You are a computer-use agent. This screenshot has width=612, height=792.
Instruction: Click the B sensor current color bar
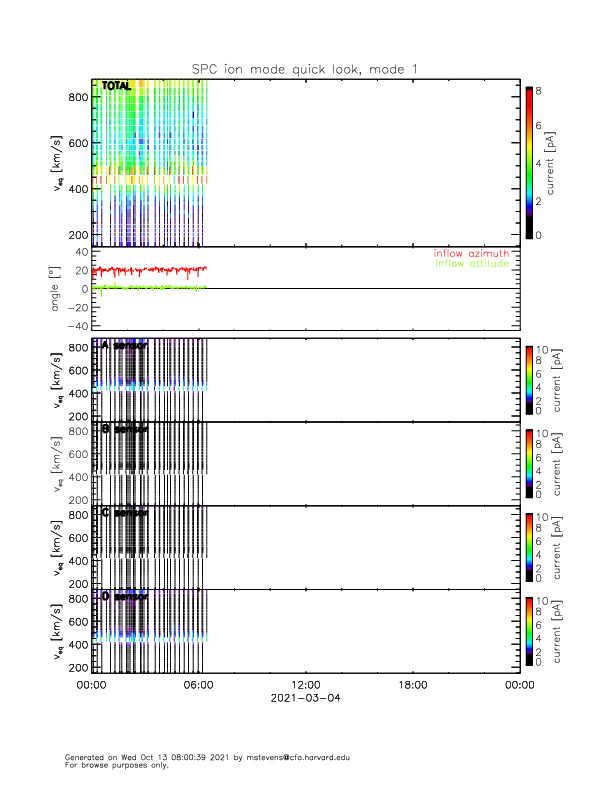(529, 464)
